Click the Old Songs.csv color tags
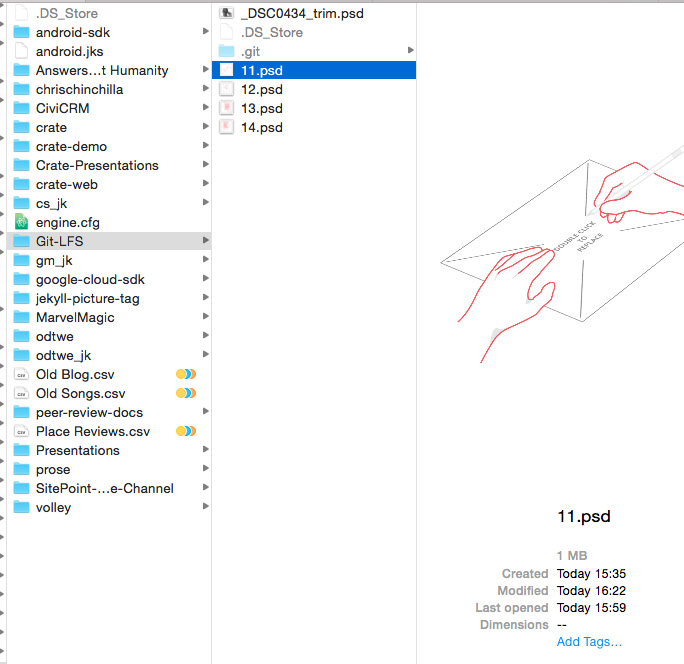 186,393
